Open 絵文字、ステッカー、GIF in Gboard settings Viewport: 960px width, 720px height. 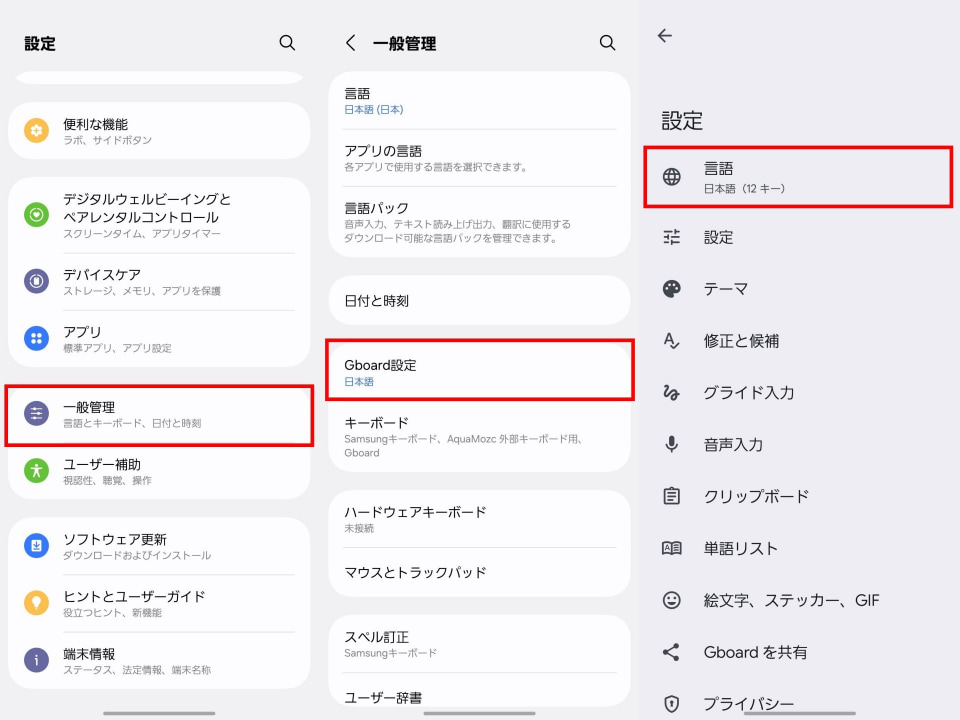click(800, 600)
